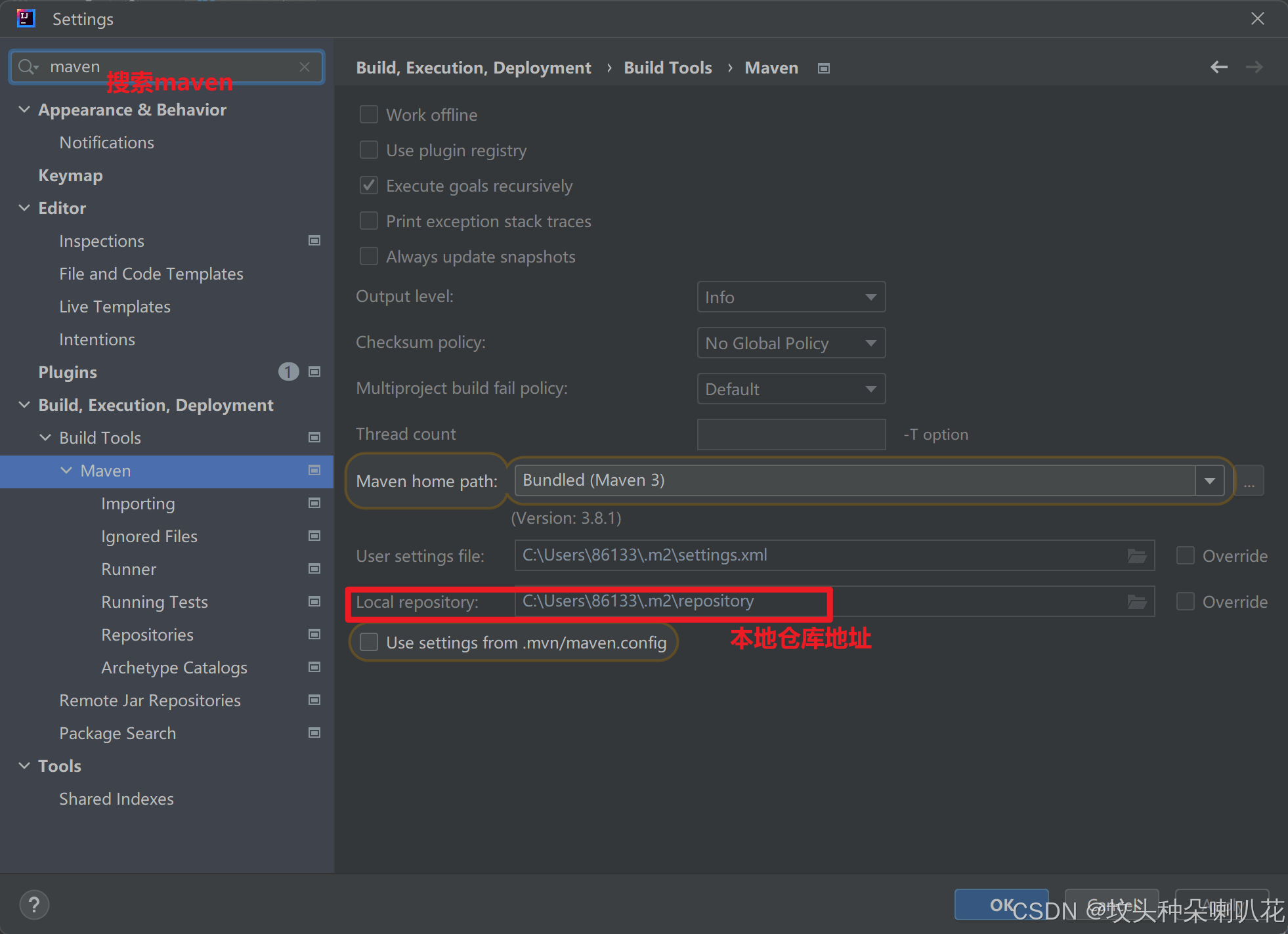
Task: Select Live Templates page
Action: [115, 307]
